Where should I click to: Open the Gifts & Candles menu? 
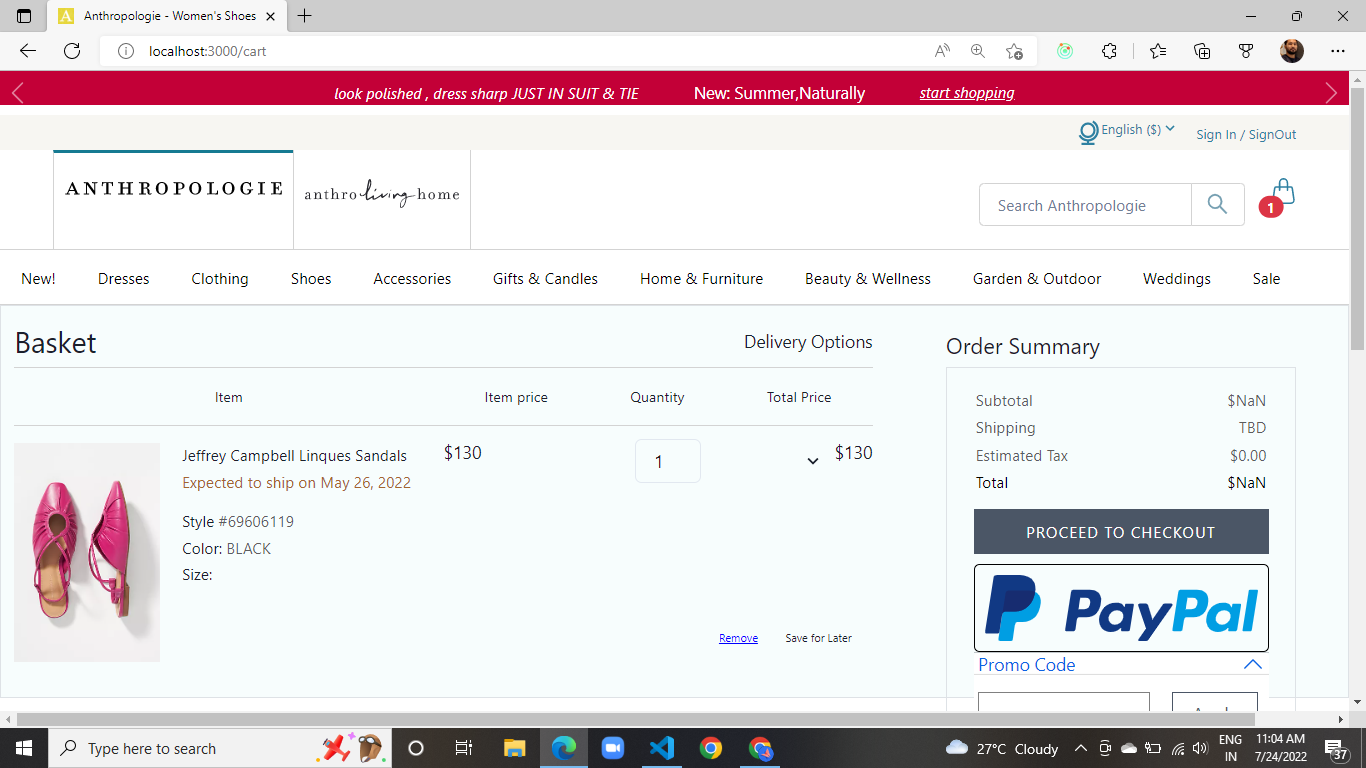545,279
